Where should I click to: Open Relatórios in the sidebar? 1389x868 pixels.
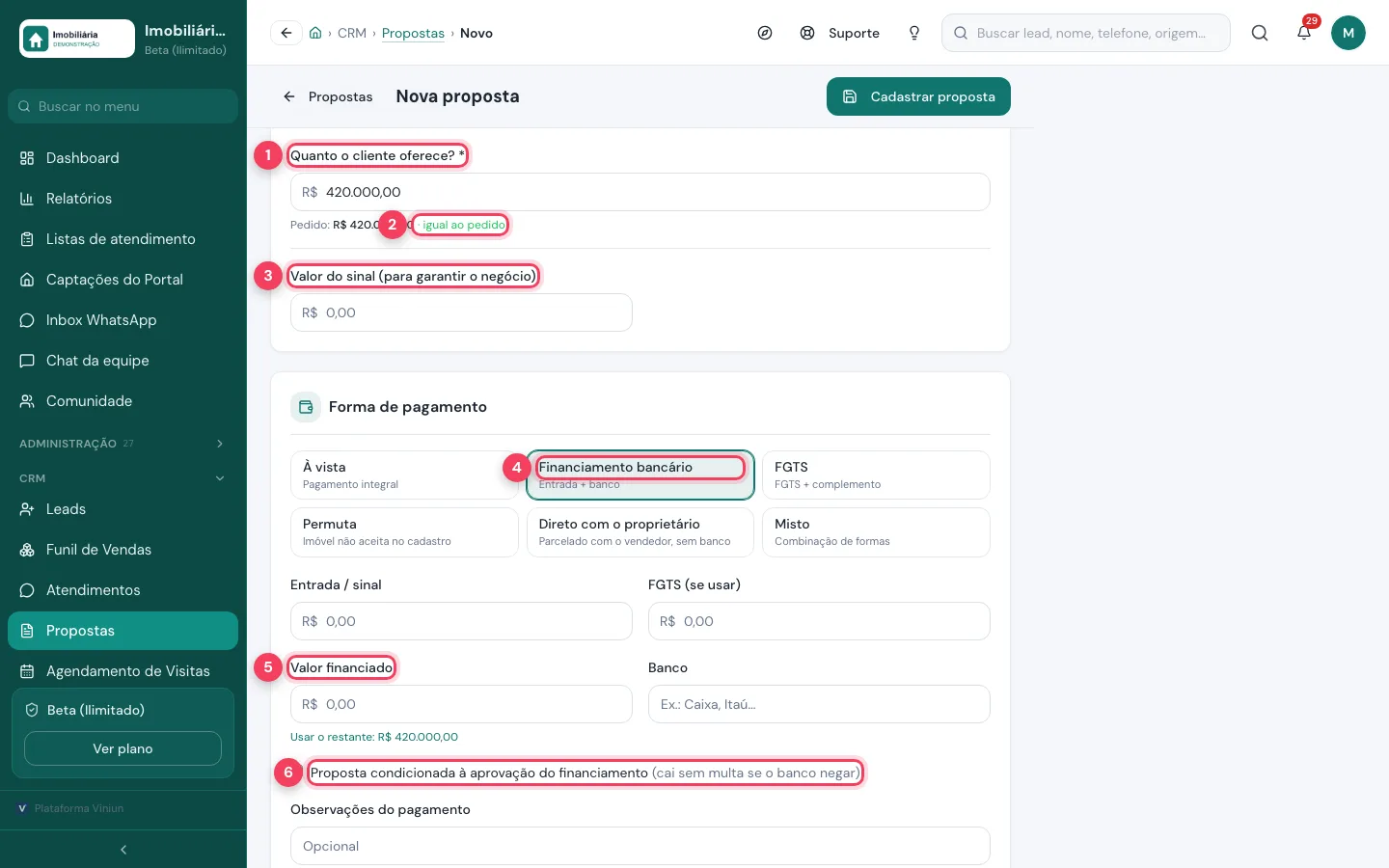click(123, 199)
